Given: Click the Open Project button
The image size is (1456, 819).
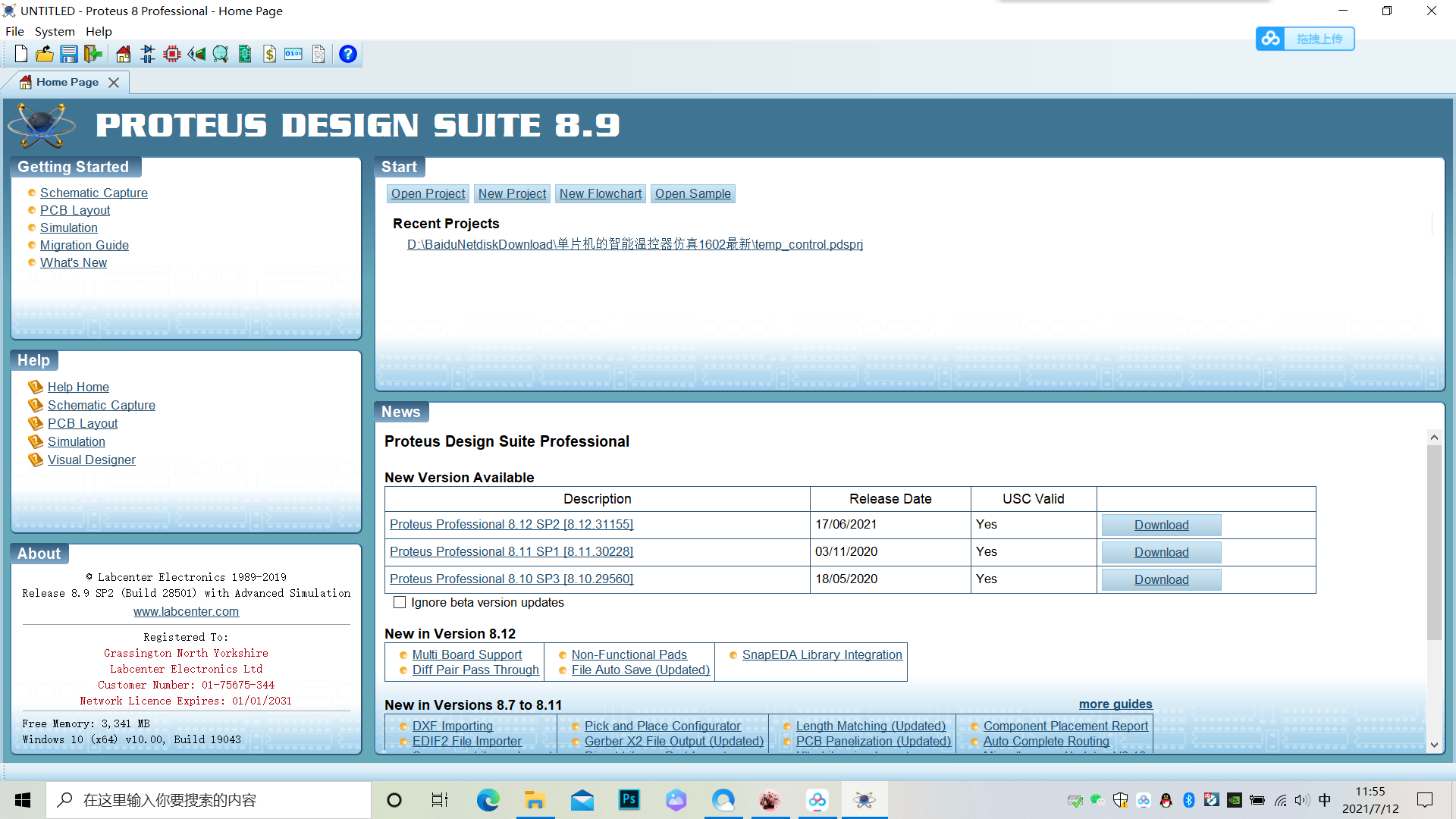Looking at the screenshot, I should coord(428,193).
